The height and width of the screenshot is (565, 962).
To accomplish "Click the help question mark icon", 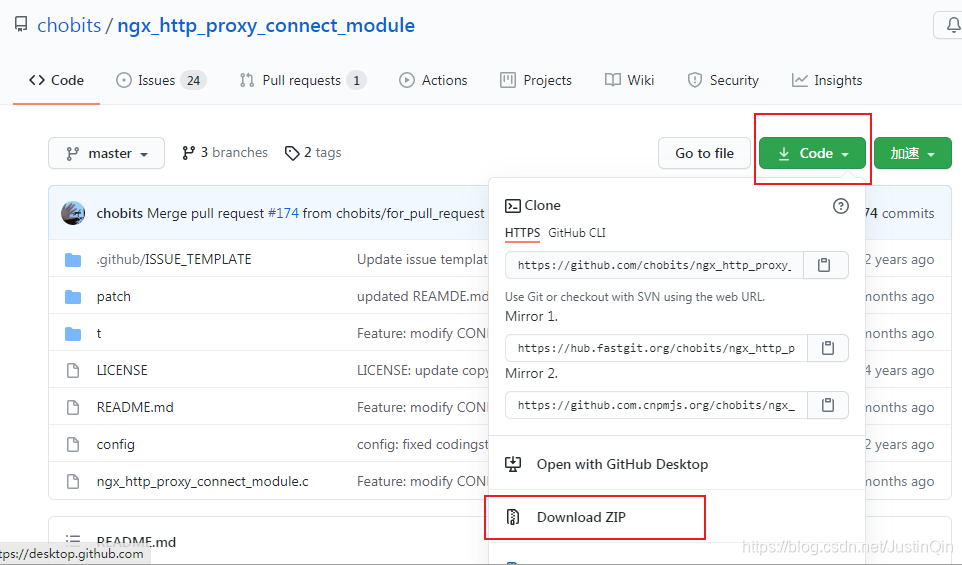I will (x=841, y=206).
